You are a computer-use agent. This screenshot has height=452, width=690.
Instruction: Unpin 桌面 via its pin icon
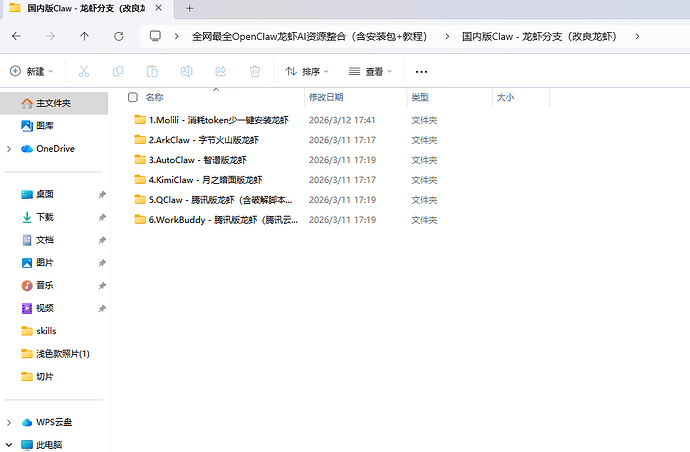tap(102, 195)
